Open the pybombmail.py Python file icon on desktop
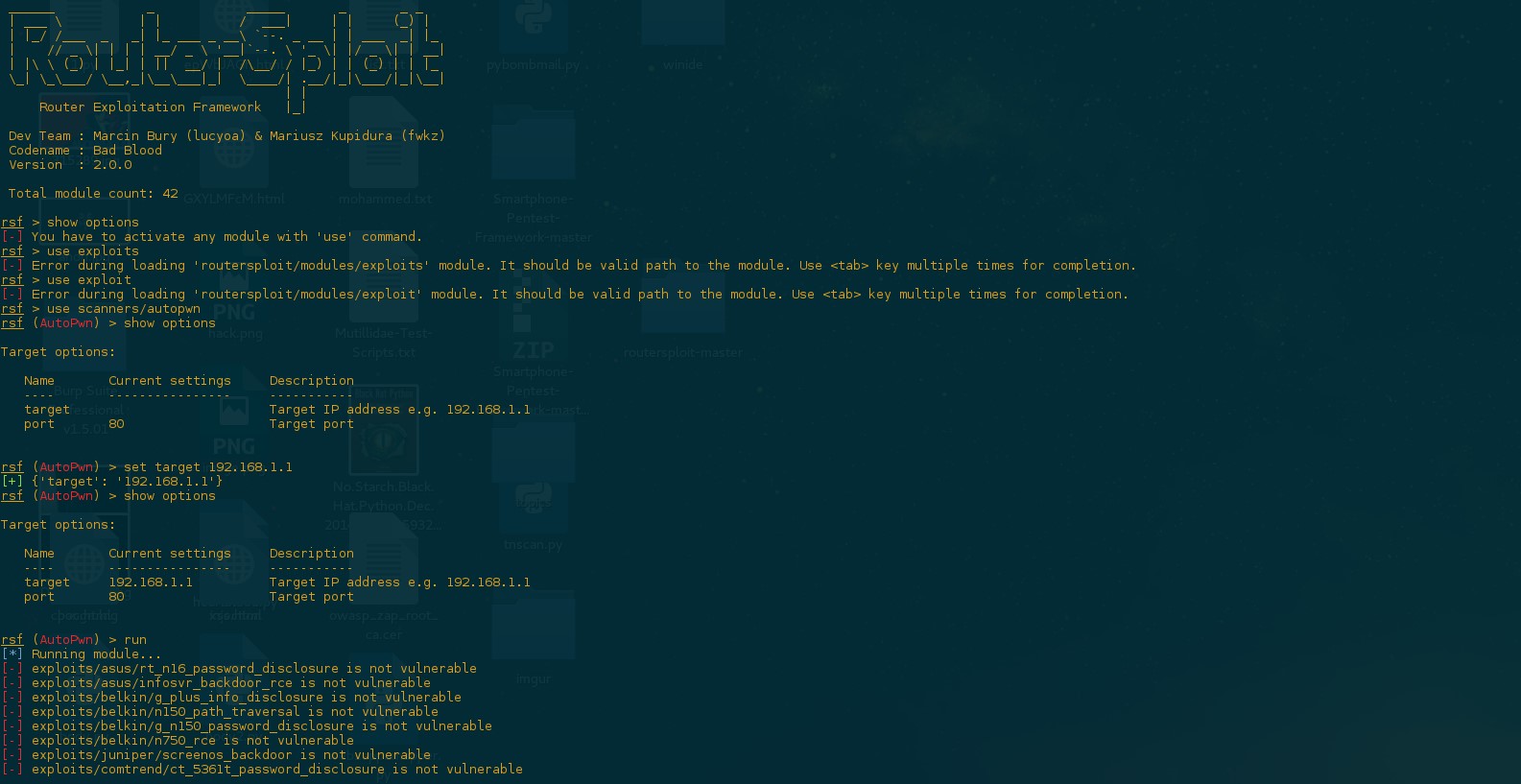This screenshot has height=784, width=1521. (x=534, y=25)
